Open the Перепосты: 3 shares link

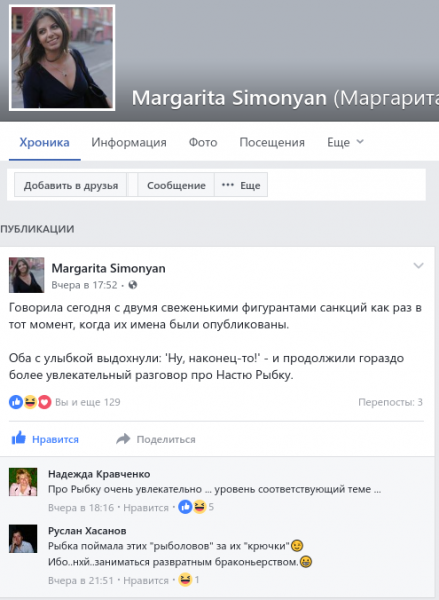390,402
